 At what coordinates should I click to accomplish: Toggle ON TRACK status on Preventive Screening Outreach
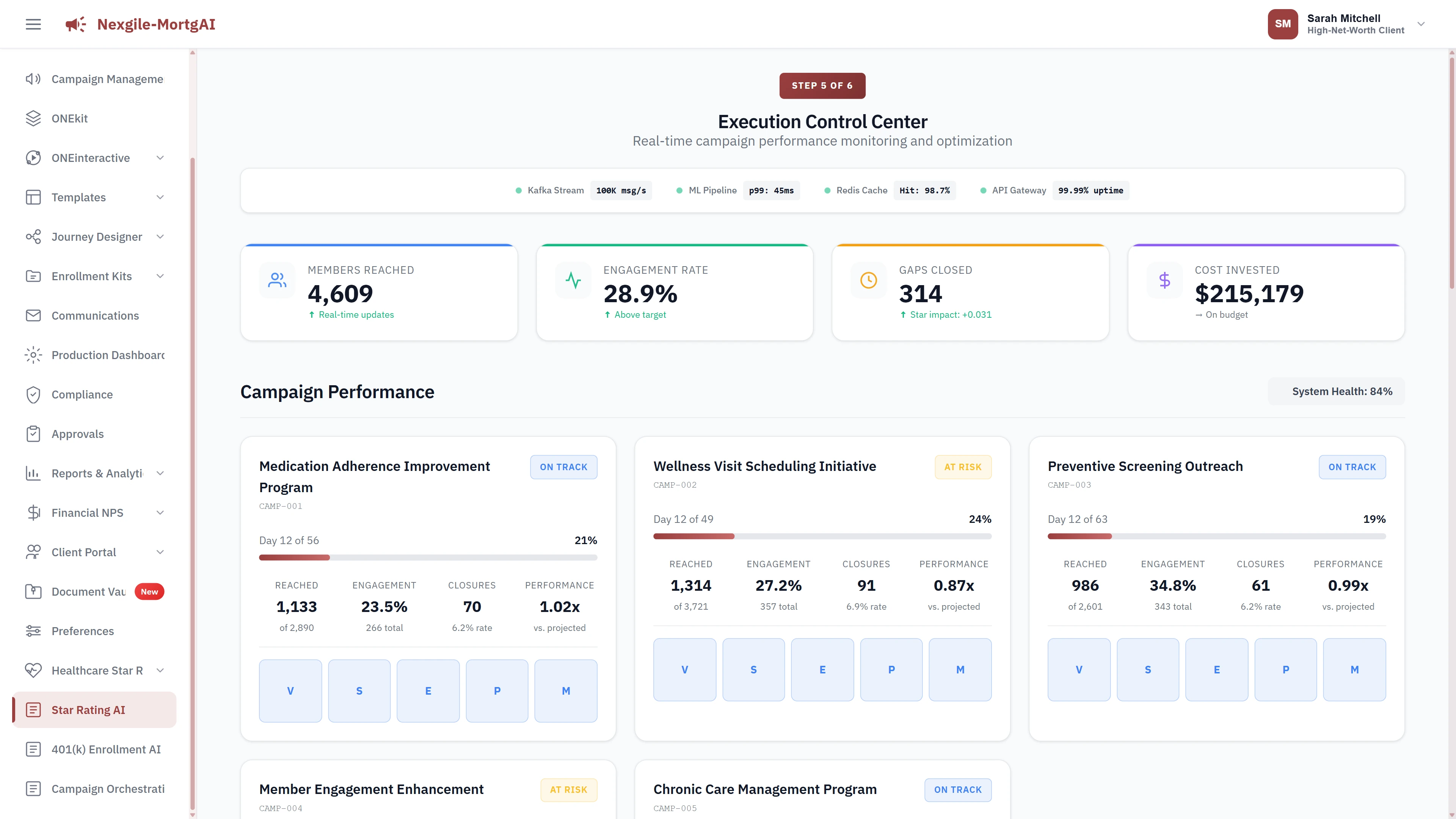[1352, 467]
